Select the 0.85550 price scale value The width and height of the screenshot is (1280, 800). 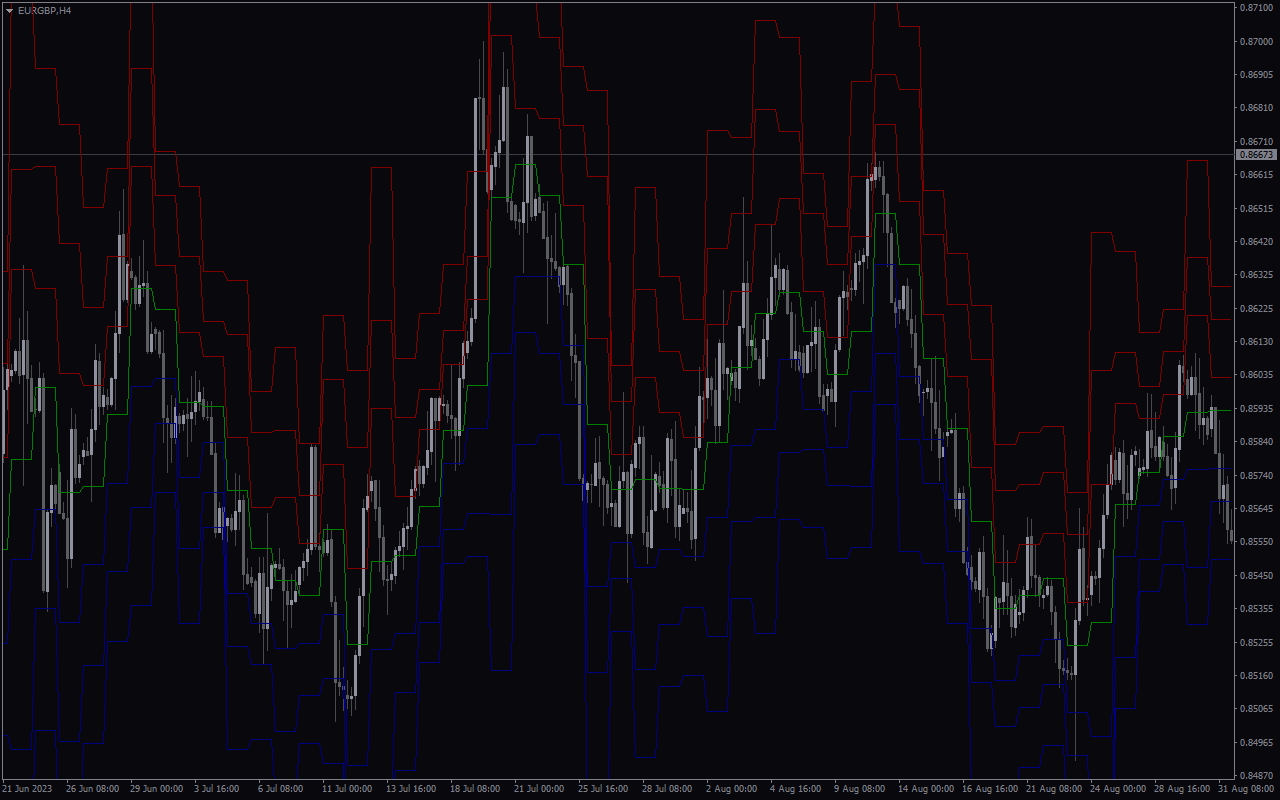(x=1257, y=542)
